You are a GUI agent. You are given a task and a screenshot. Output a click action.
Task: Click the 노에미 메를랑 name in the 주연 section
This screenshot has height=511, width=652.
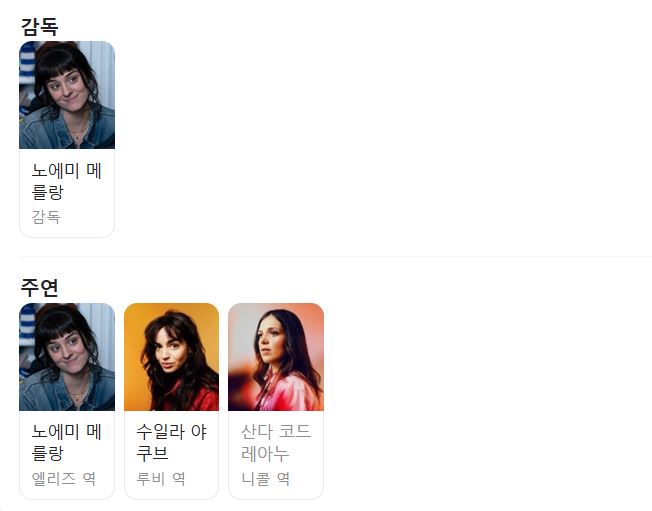67,442
